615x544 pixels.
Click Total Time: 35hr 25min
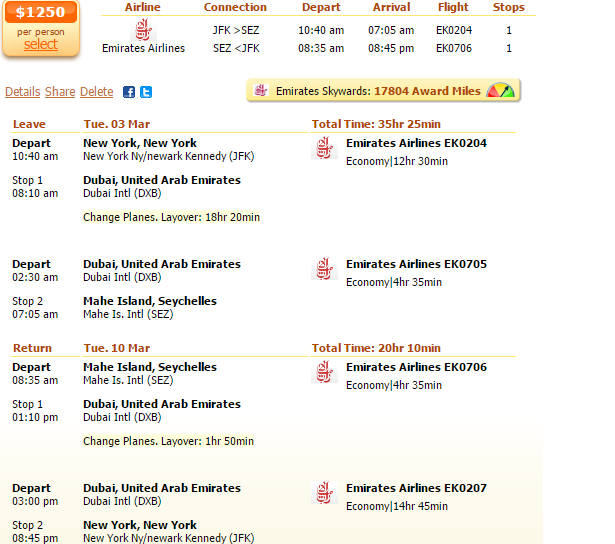click(376, 124)
